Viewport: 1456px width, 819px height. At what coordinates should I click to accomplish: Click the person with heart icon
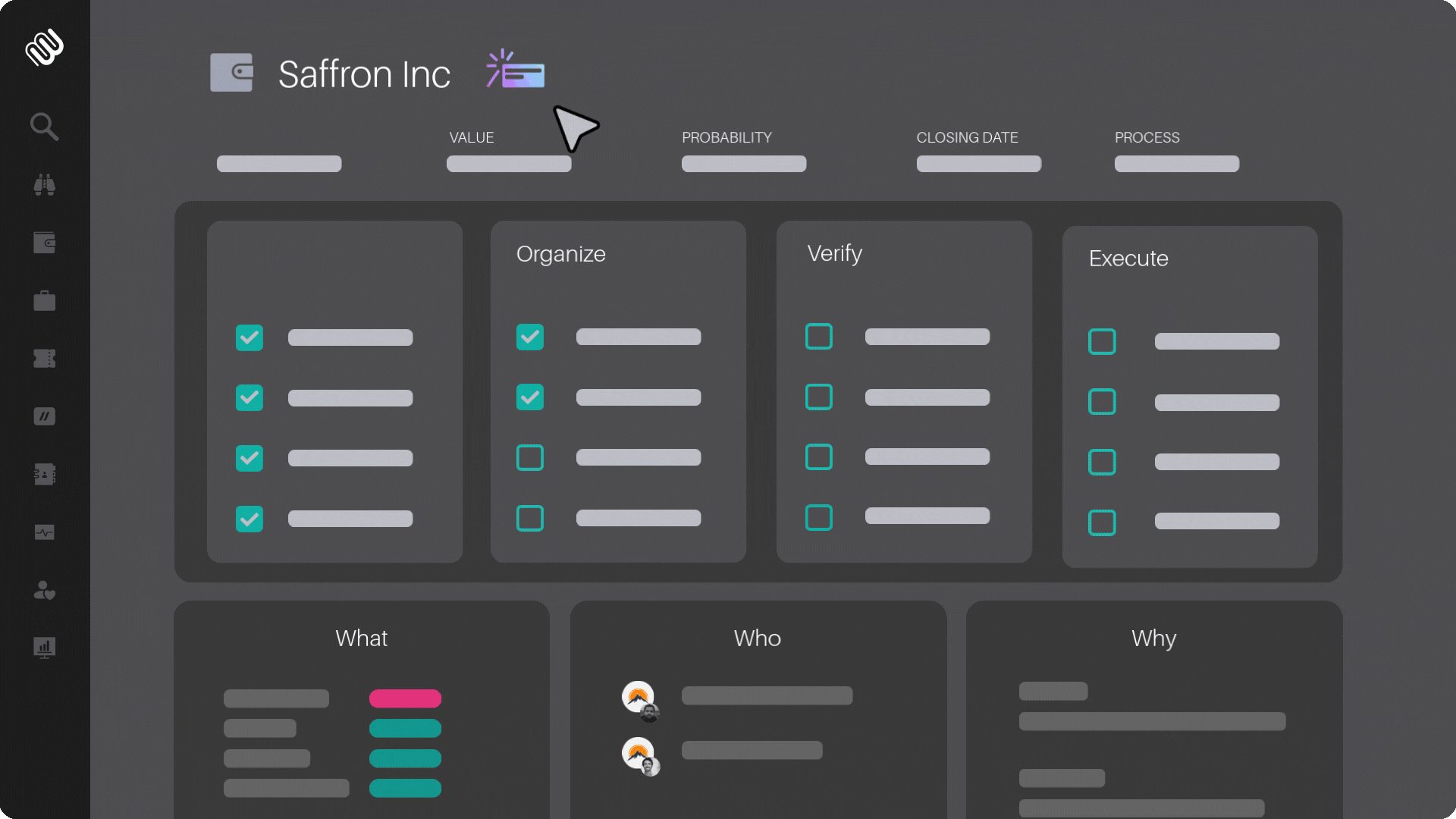pos(44,591)
